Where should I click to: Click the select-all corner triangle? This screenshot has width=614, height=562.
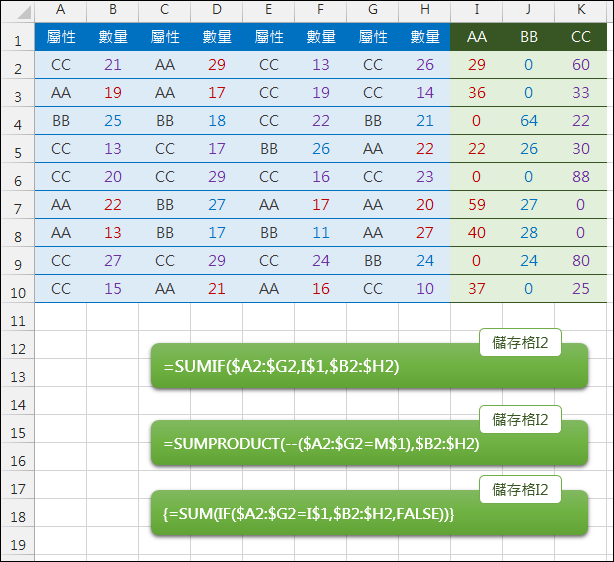pyautogui.click(x=23, y=13)
